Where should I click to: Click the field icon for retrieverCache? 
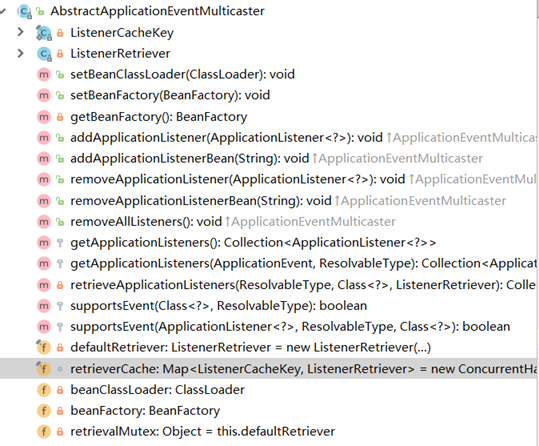pyautogui.click(x=44, y=369)
